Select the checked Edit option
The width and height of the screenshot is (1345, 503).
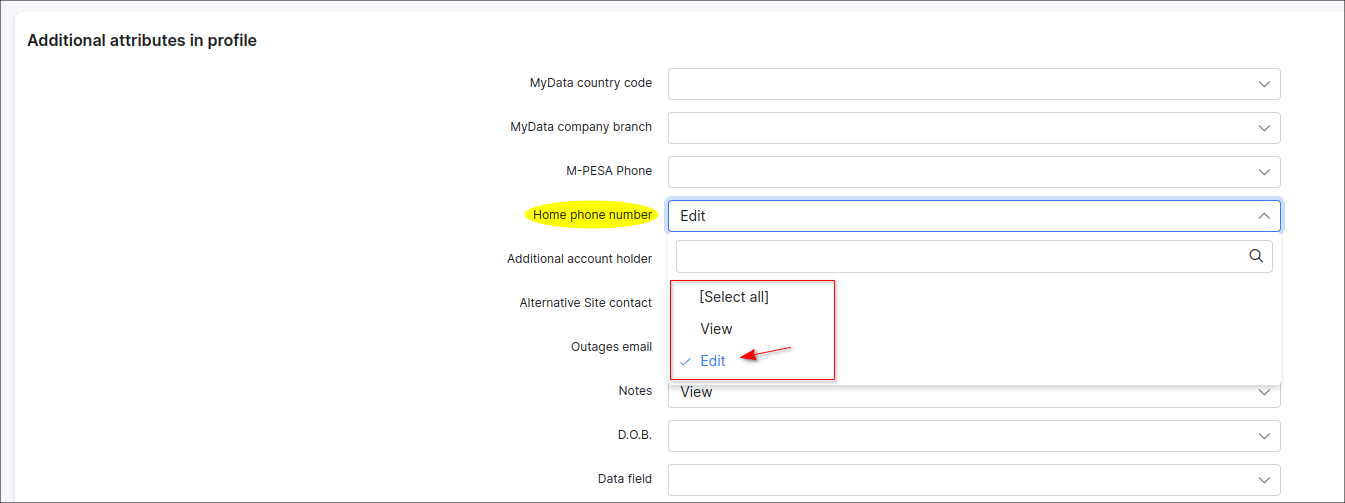tap(713, 361)
